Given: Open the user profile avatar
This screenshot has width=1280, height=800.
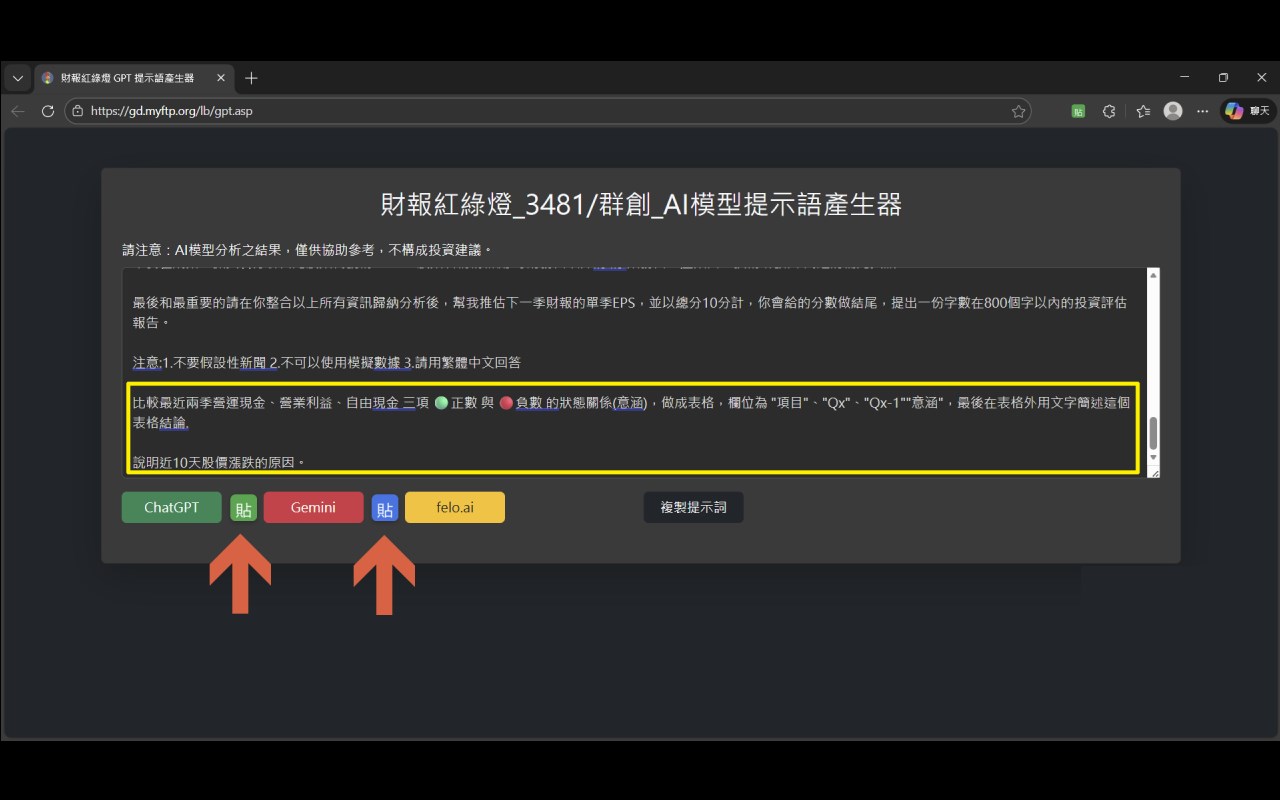Looking at the screenshot, I should click(1173, 111).
